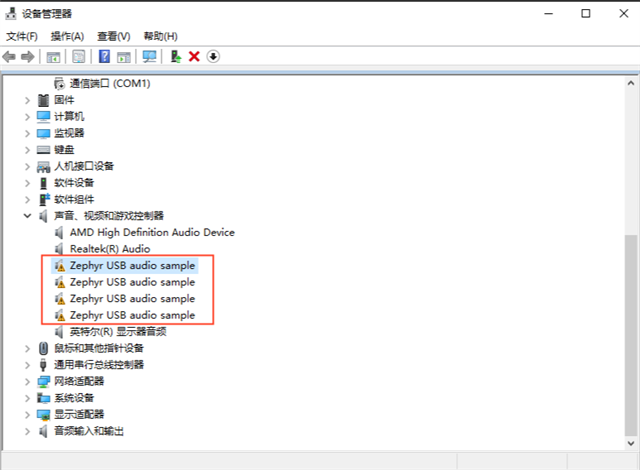The width and height of the screenshot is (640, 470).
Task: Click the blue Help question mark icon
Action: click(104, 56)
